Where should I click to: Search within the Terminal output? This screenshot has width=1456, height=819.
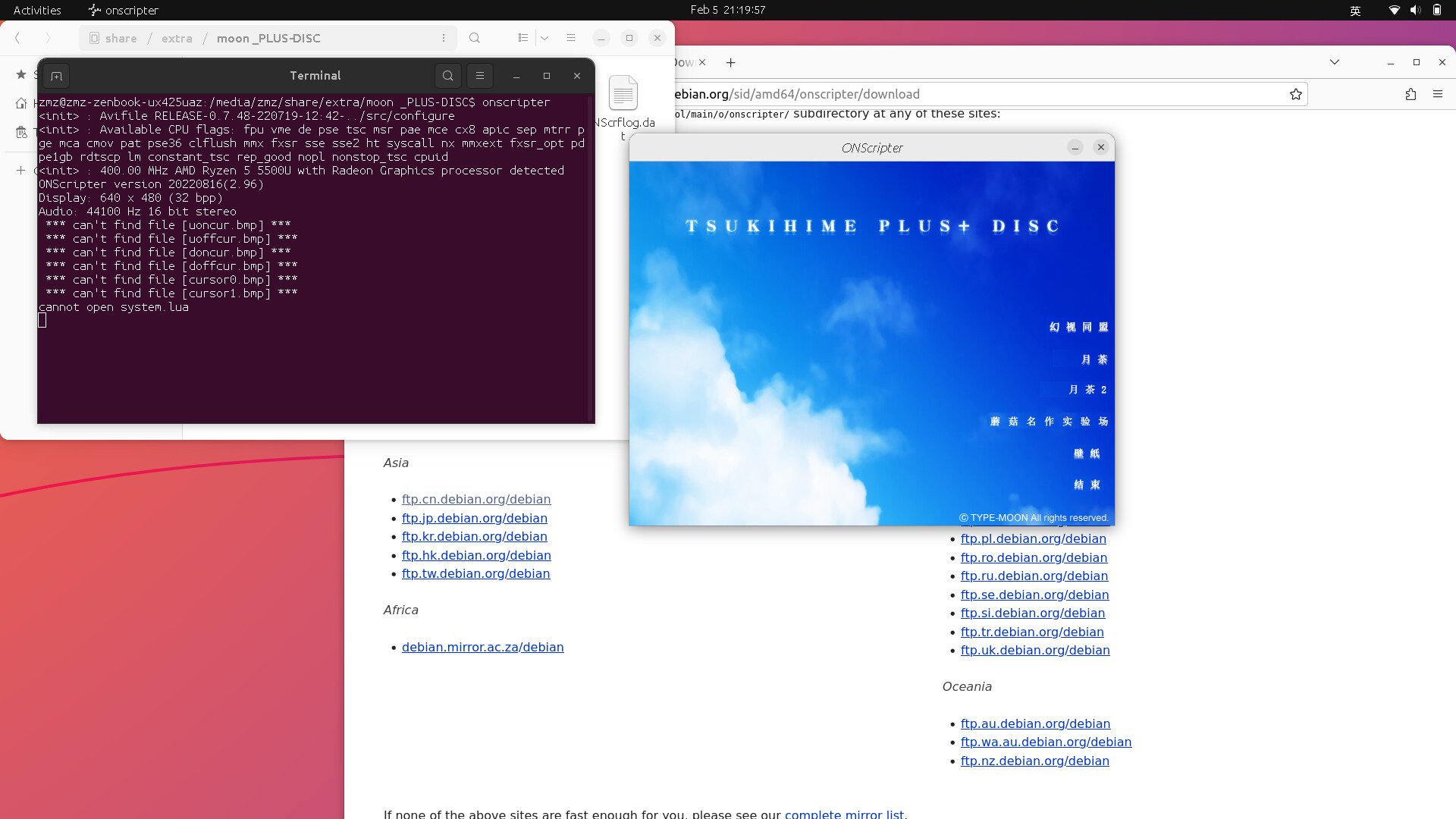(447, 76)
